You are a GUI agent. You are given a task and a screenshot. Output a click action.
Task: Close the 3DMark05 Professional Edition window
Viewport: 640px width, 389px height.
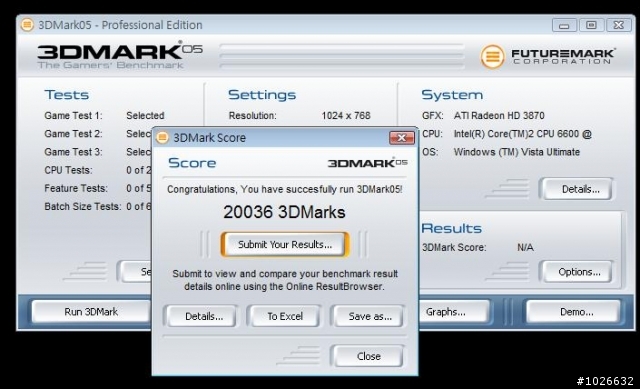(x=618, y=25)
